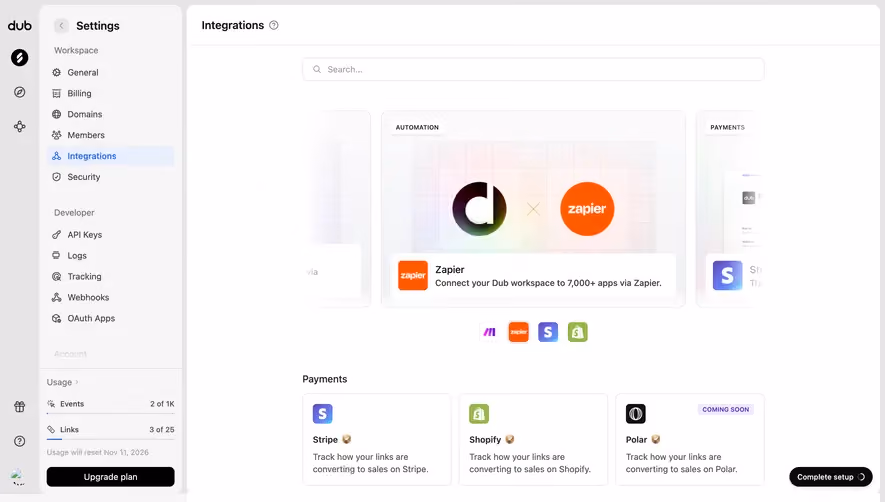Click the Links usage row

tap(111, 430)
